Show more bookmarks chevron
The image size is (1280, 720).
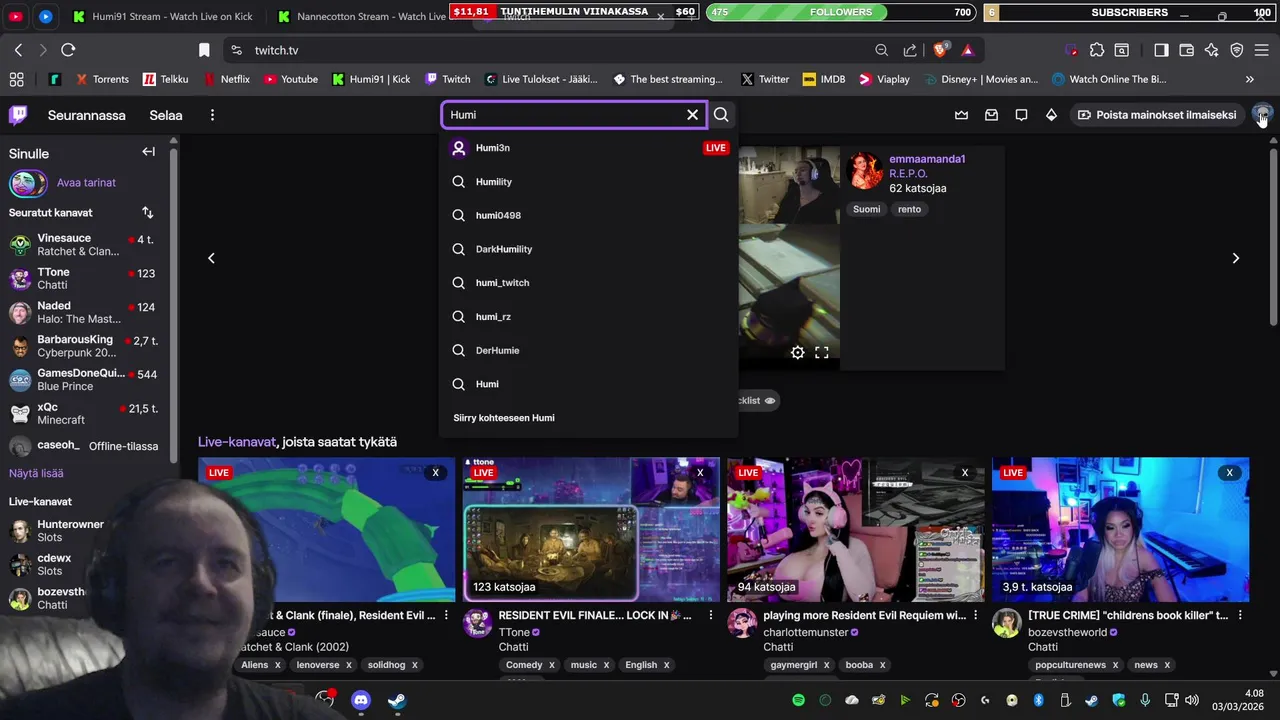coord(1249,79)
